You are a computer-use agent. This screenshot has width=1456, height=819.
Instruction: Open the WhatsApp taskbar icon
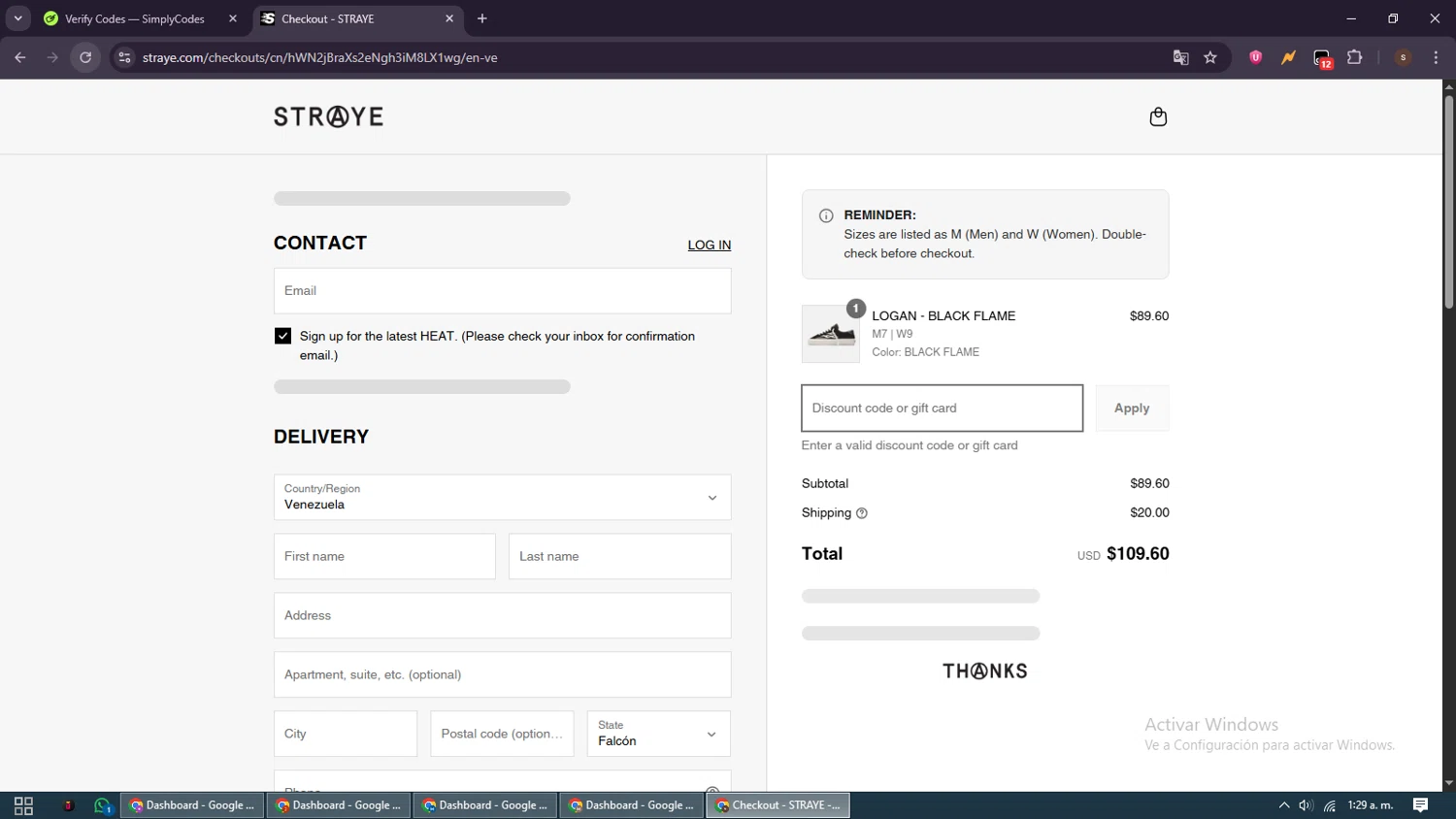pos(103,805)
